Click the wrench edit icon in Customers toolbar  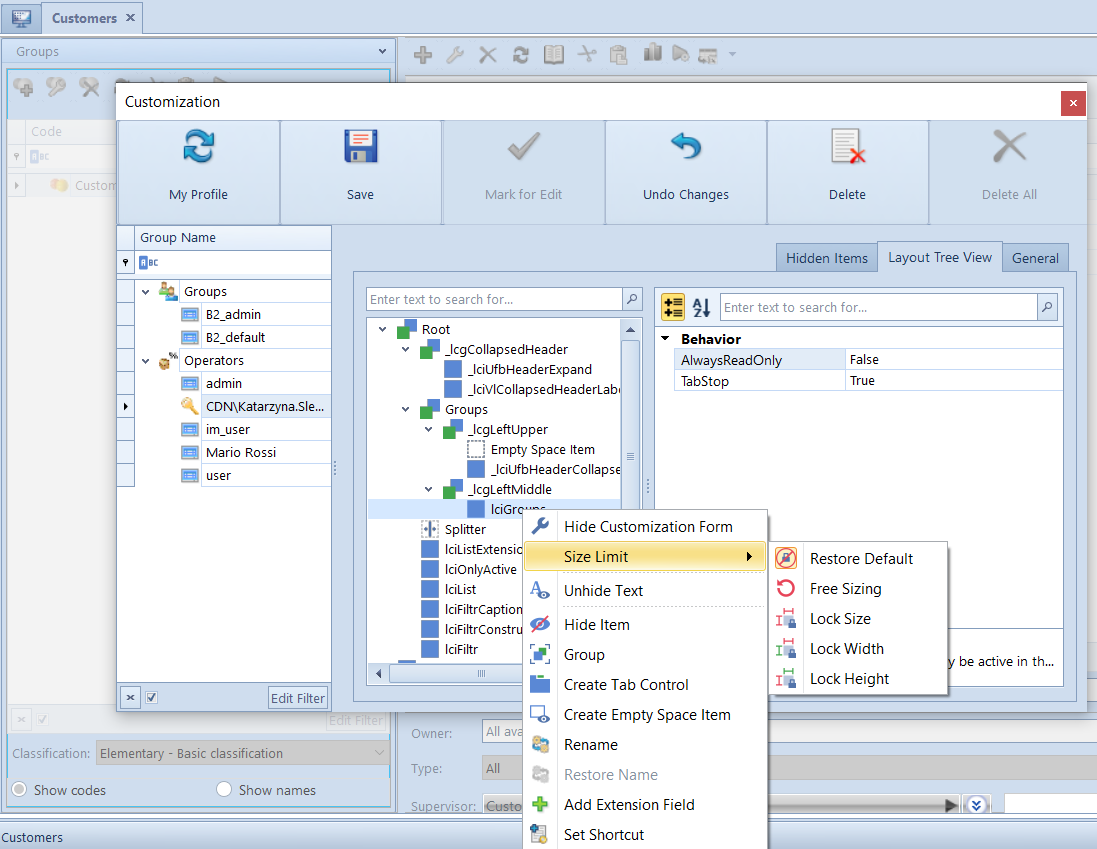(x=455, y=55)
